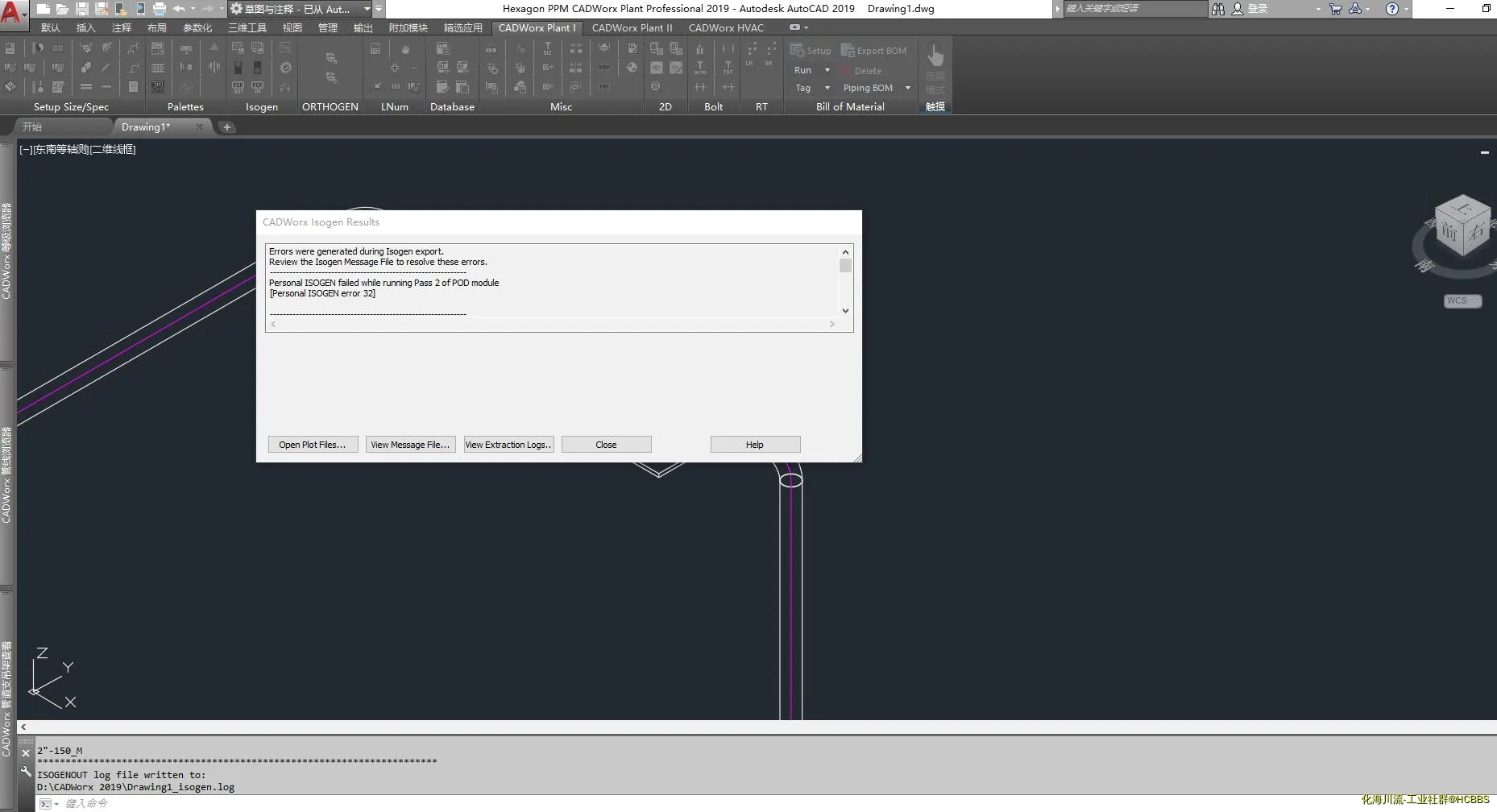Click the PCF OUT icon in Isogen panel
This screenshot has width=1497, height=812.
pyautogui.click(x=238, y=87)
